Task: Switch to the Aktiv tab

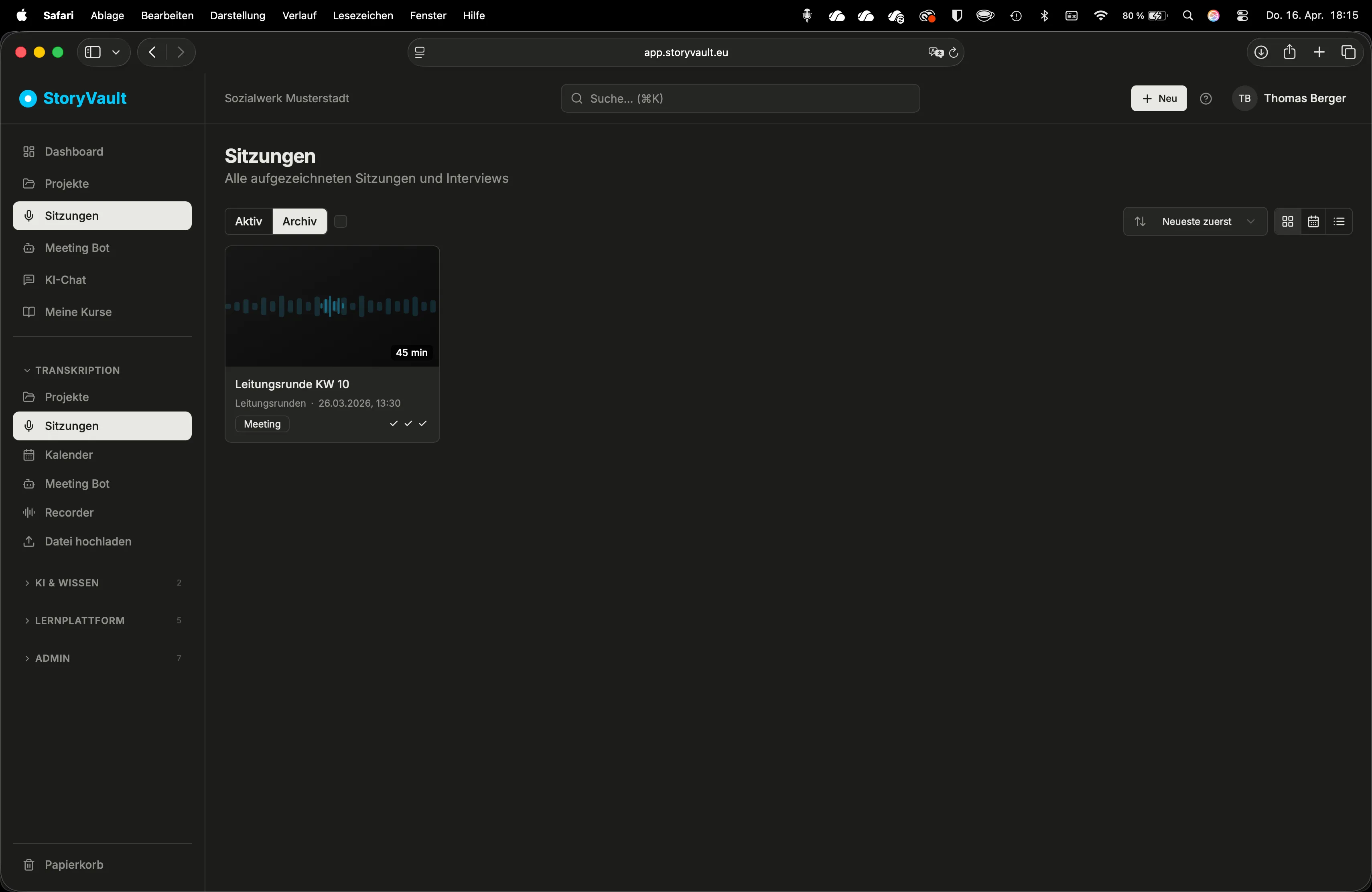Action: (x=248, y=221)
